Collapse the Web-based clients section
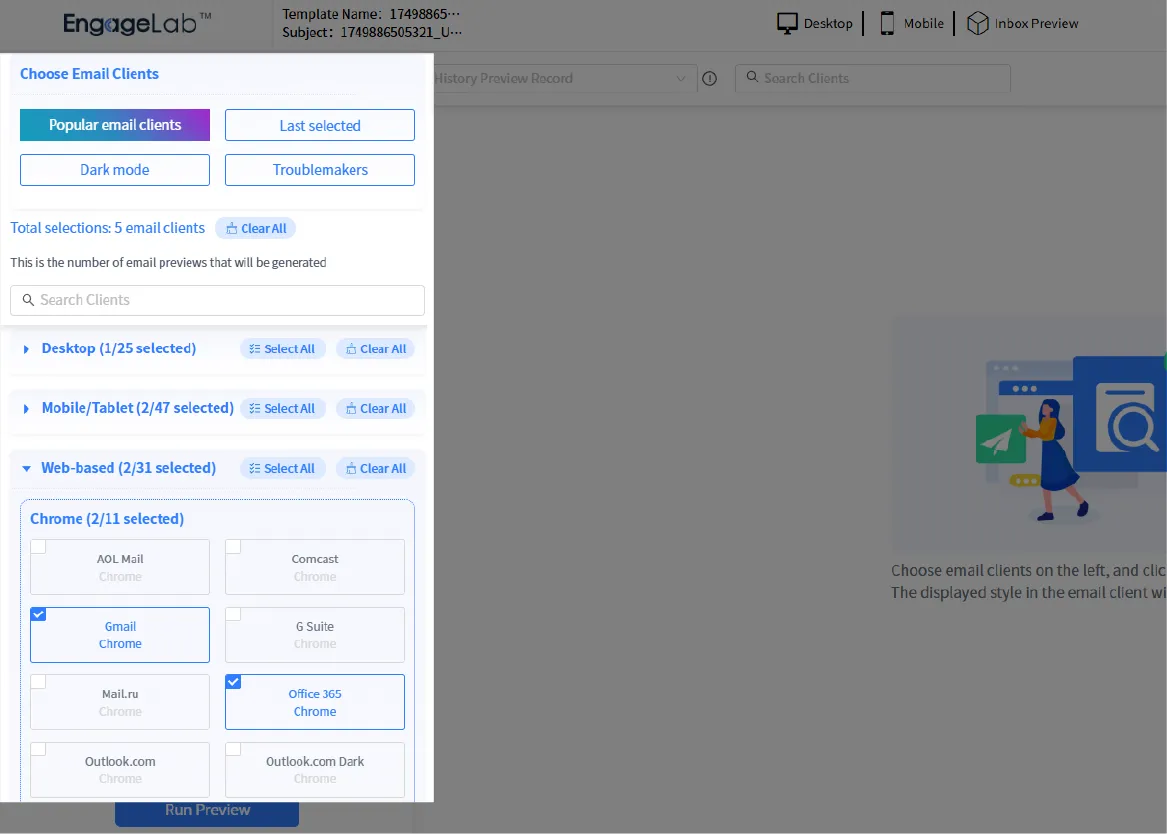The image size is (1167, 834). point(25,468)
